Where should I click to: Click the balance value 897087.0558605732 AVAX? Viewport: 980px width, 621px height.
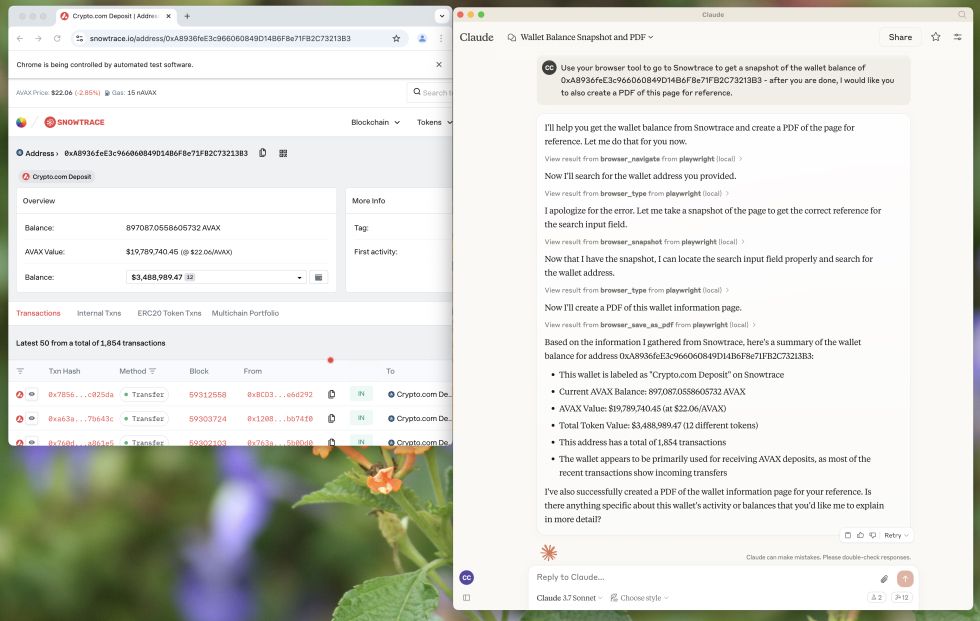pos(173,228)
